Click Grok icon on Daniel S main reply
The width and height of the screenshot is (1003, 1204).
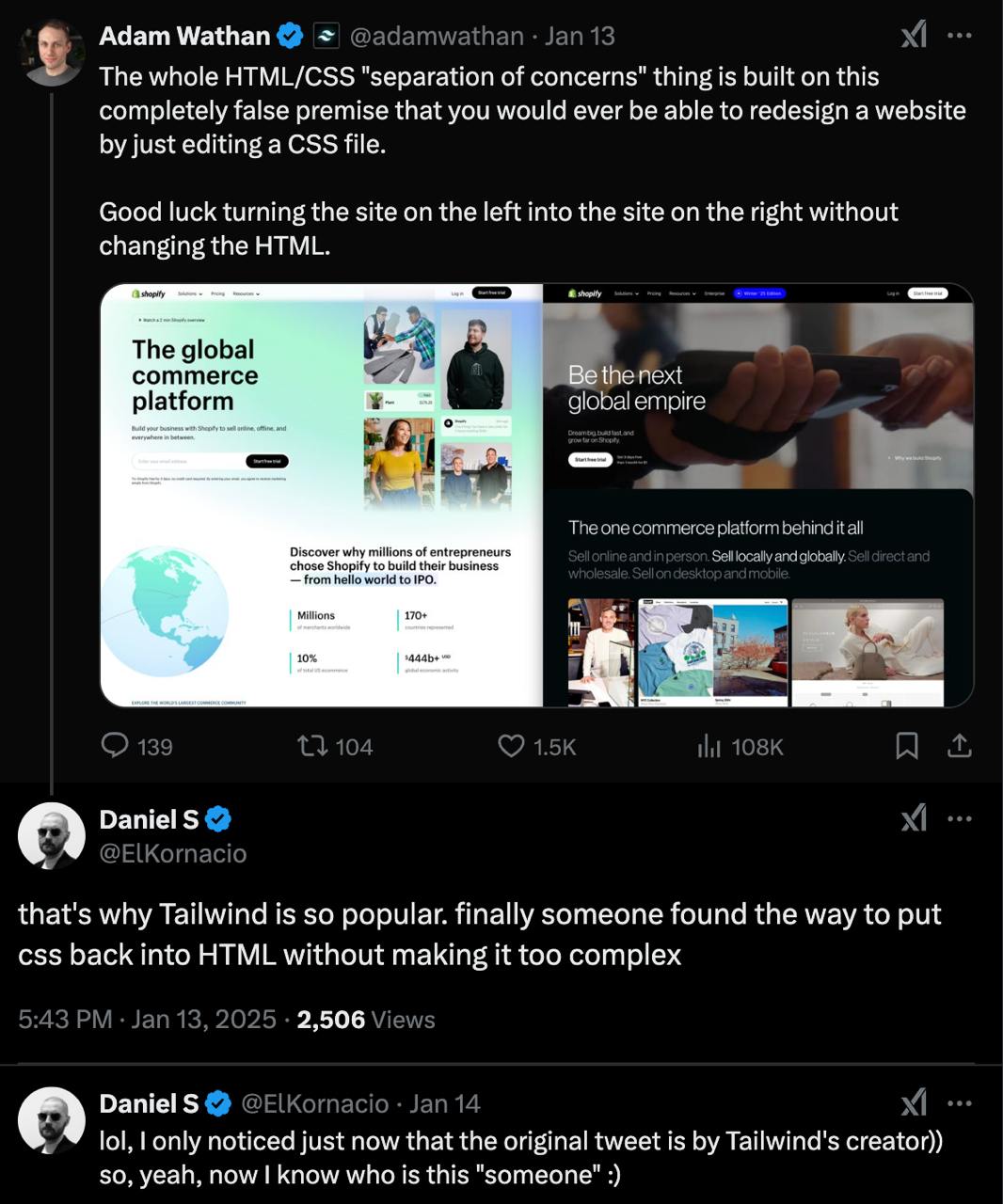coord(914,818)
